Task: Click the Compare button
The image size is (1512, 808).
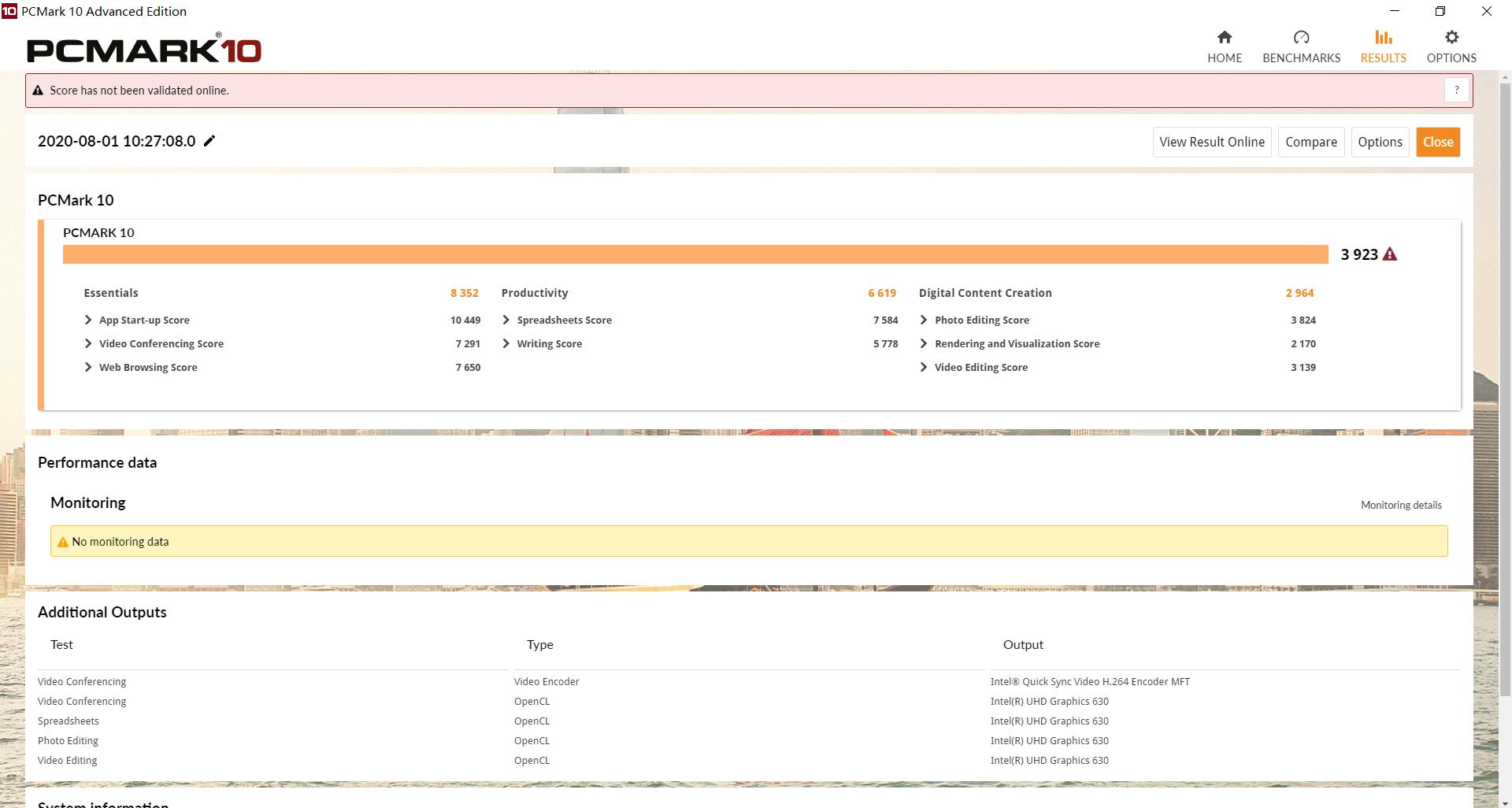Action: (1311, 142)
